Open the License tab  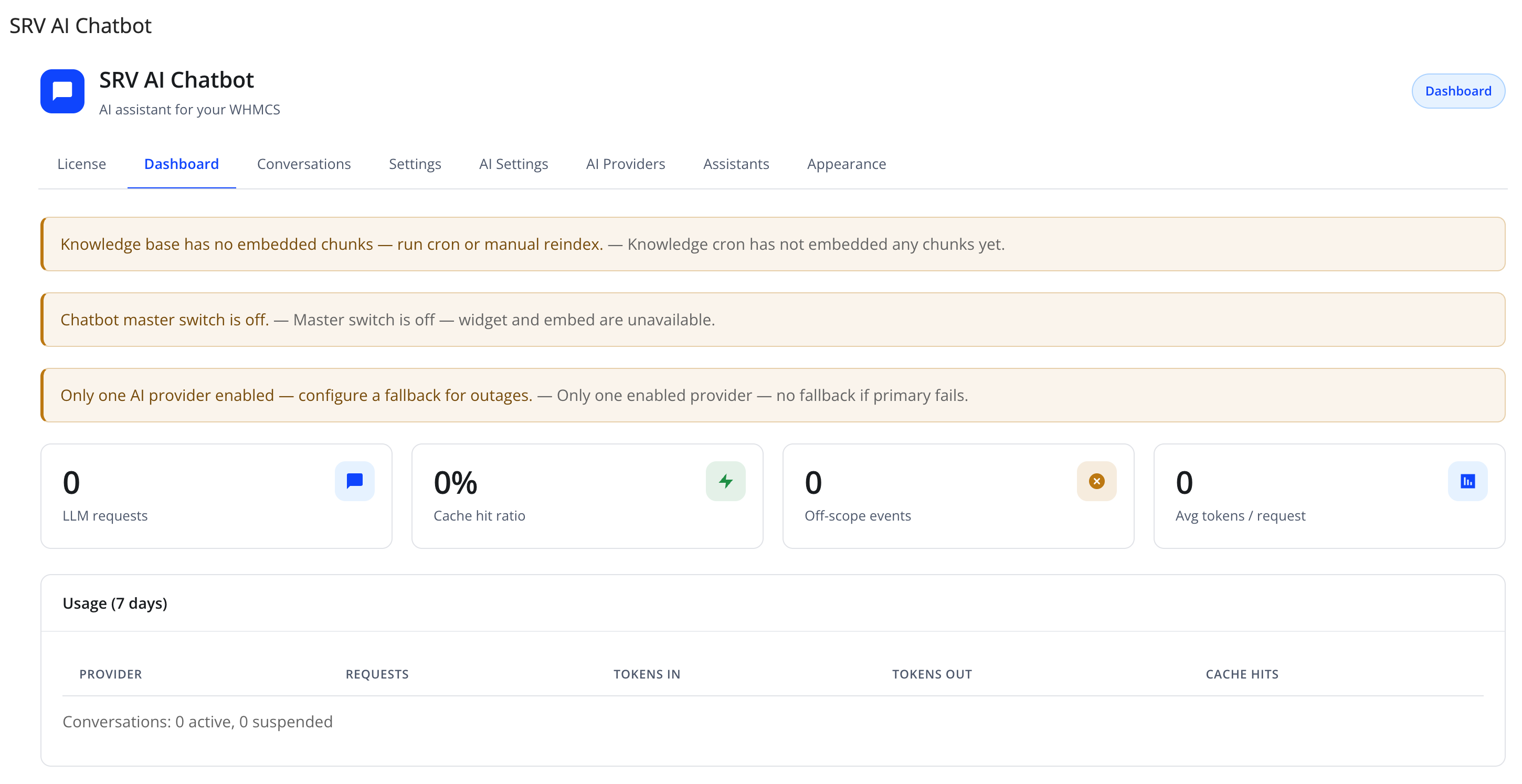click(81, 164)
